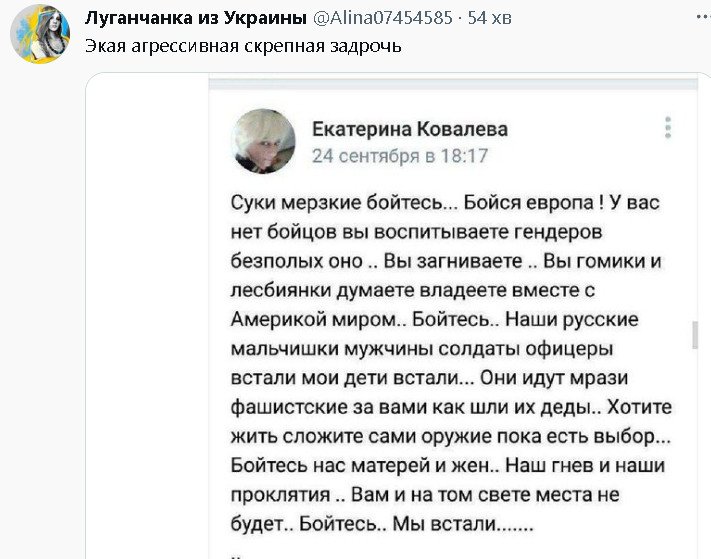This screenshot has width=711, height=559.
Task: Click tweet text Экая агрессивная скрепная задрочь
Action: pyautogui.click(x=243, y=46)
